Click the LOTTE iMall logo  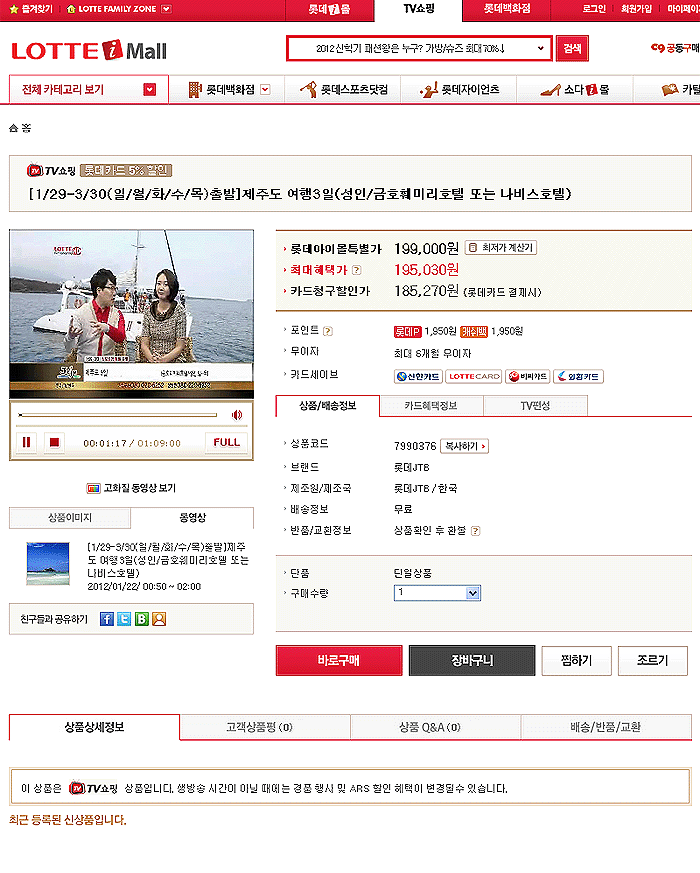[x=89, y=51]
